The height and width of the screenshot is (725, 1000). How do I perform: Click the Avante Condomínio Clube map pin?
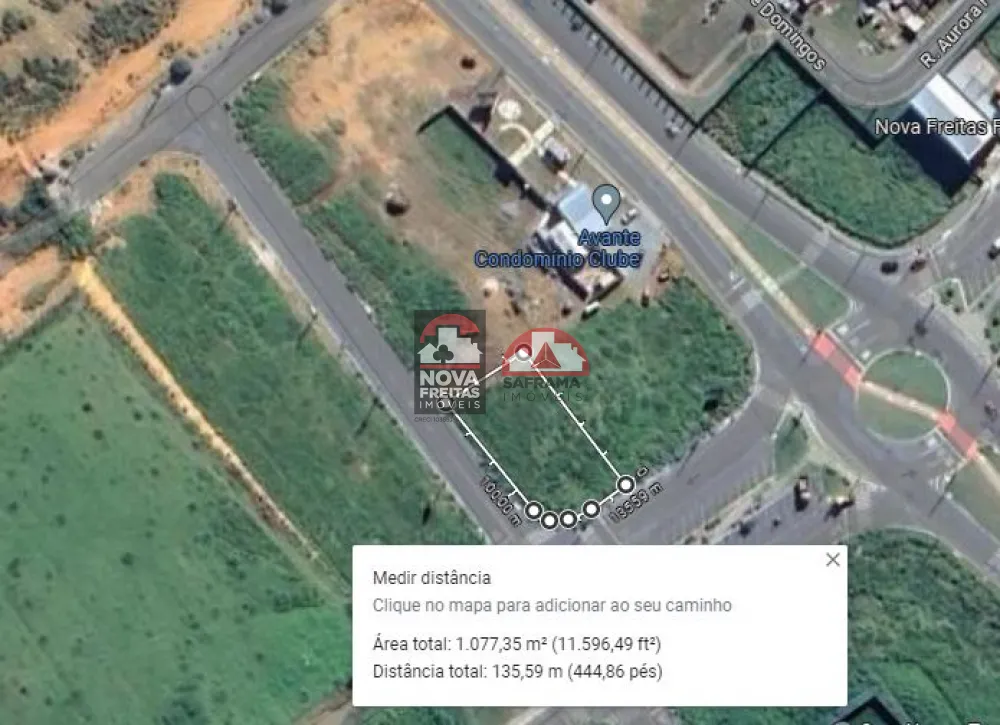point(606,203)
